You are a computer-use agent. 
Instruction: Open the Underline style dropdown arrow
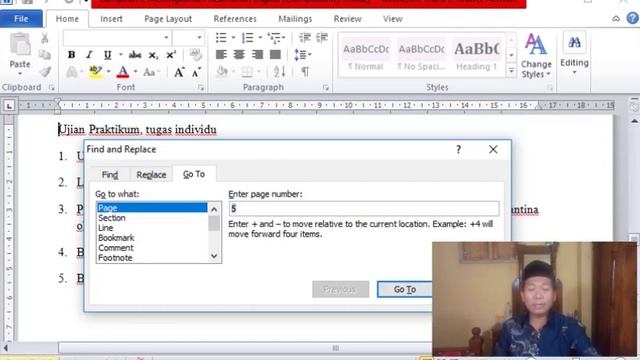tap(121, 55)
